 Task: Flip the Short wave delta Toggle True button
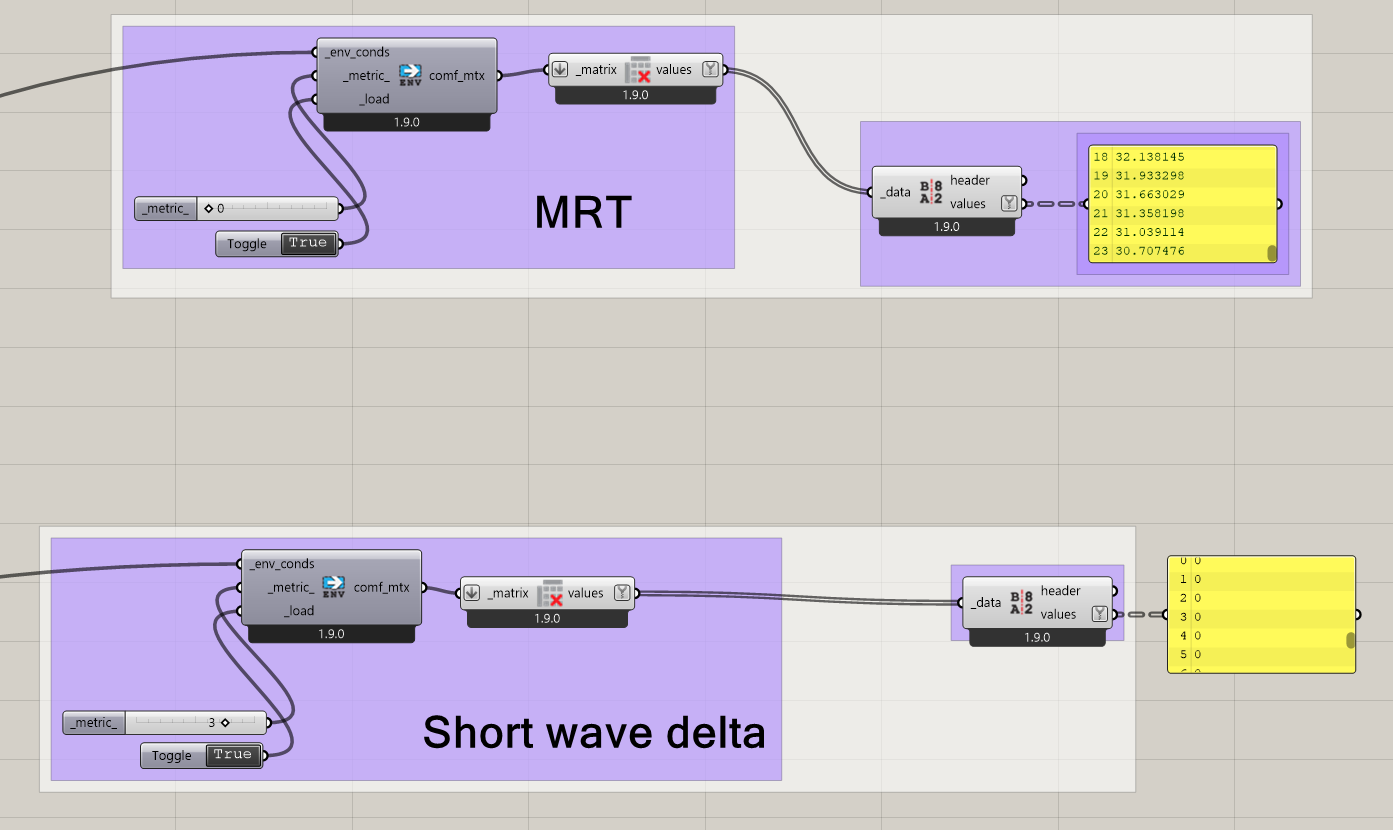tap(233, 755)
